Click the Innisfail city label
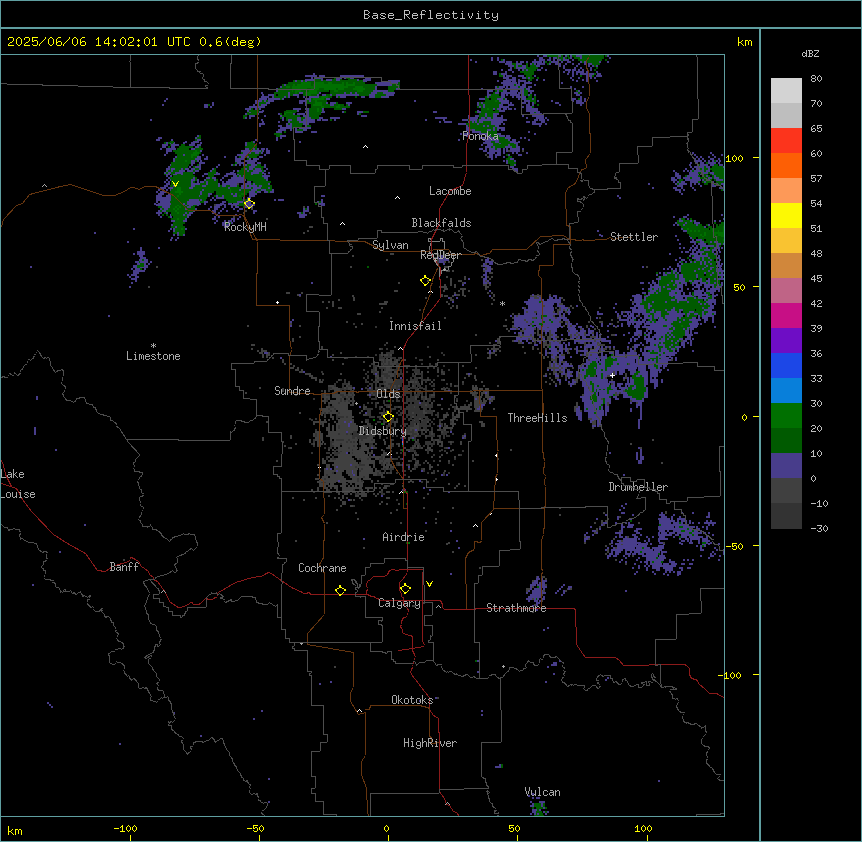862x842 pixels. (415, 326)
